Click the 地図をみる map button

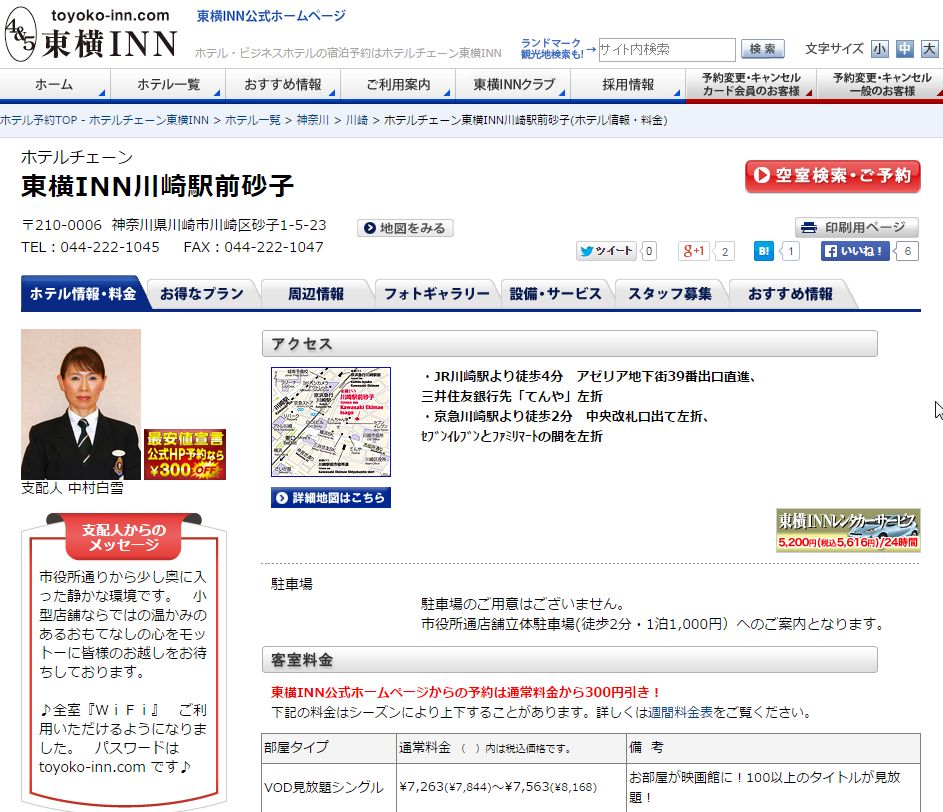pos(405,228)
